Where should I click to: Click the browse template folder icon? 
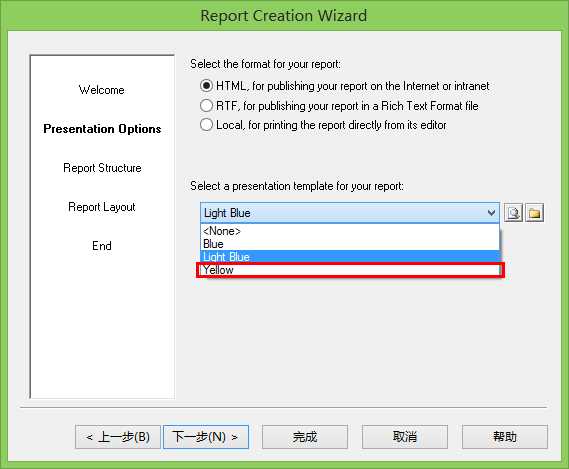pos(535,213)
